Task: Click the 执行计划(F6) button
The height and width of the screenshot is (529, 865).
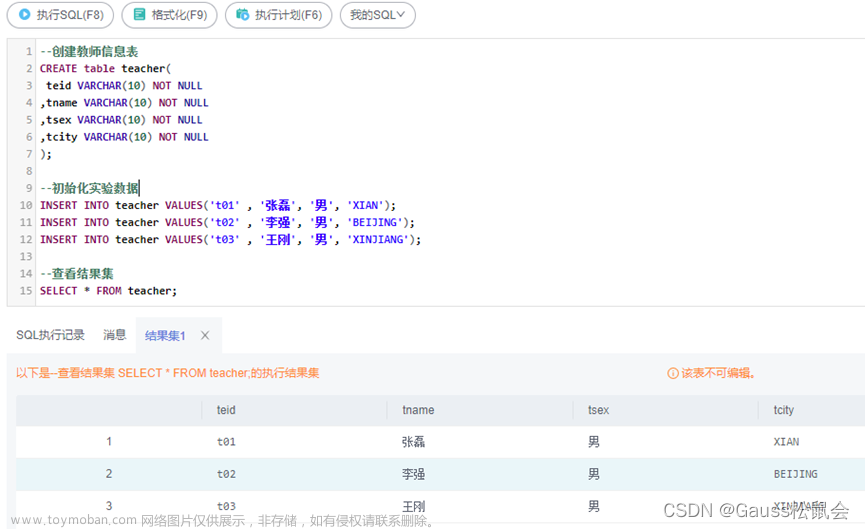Action: pos(279,15)
